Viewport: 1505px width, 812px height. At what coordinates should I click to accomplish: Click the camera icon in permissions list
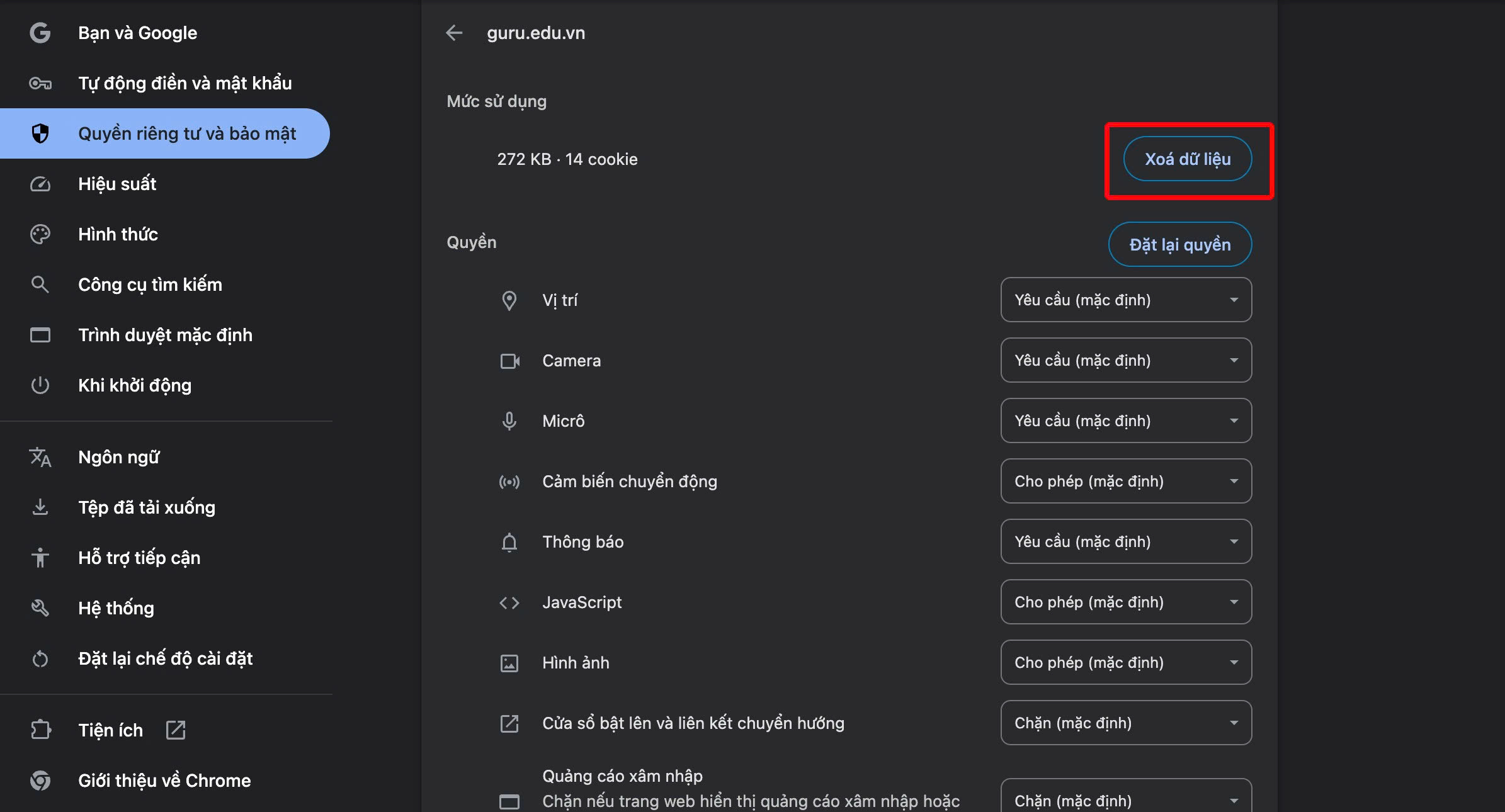tap(509, 361)
